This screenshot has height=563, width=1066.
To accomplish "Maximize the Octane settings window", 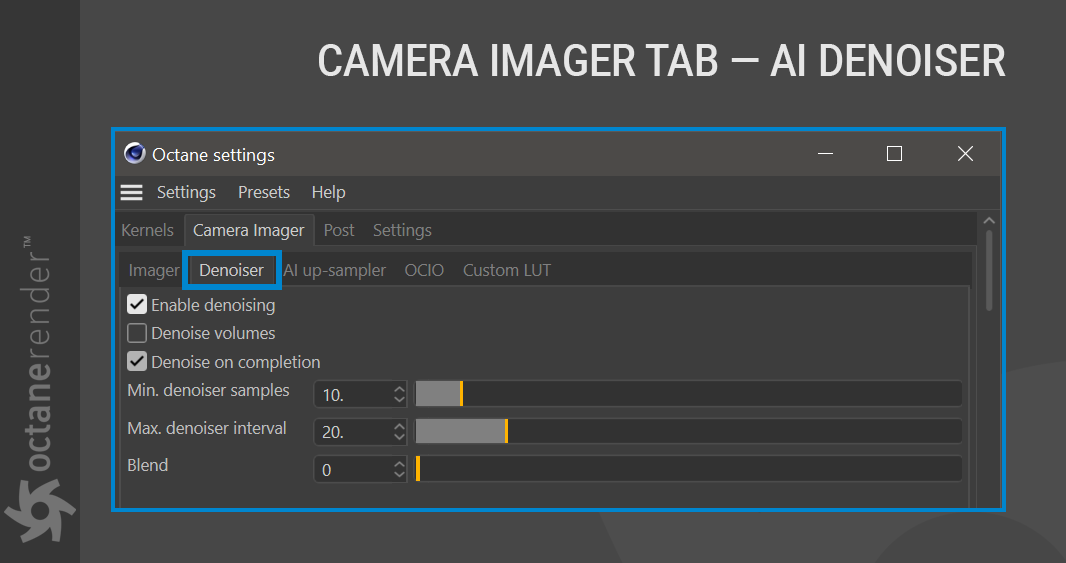I will coord(894,154).
